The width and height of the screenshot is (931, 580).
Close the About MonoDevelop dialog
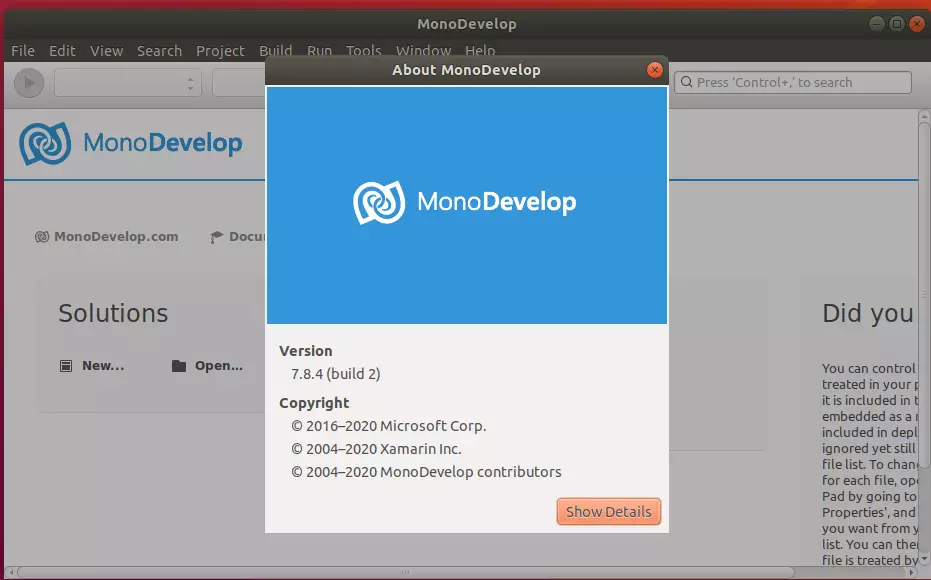[x=654, y=70]
